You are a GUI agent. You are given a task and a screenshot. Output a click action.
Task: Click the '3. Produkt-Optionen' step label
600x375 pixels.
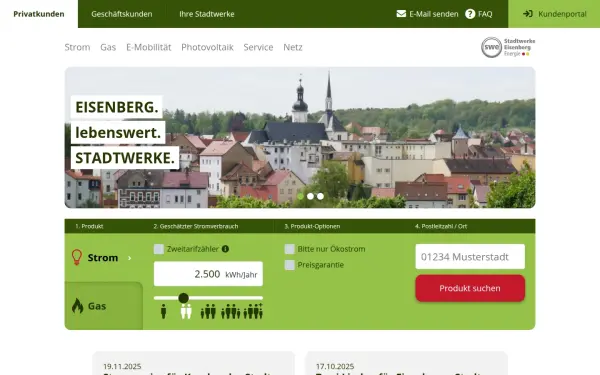coord(312,226)
